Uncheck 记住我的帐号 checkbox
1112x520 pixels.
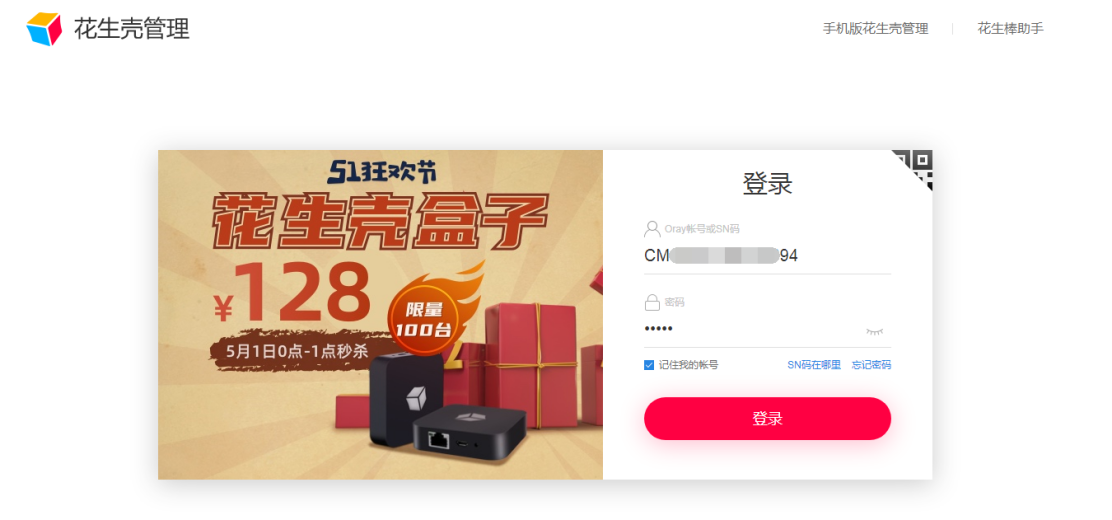coord(649,365)
